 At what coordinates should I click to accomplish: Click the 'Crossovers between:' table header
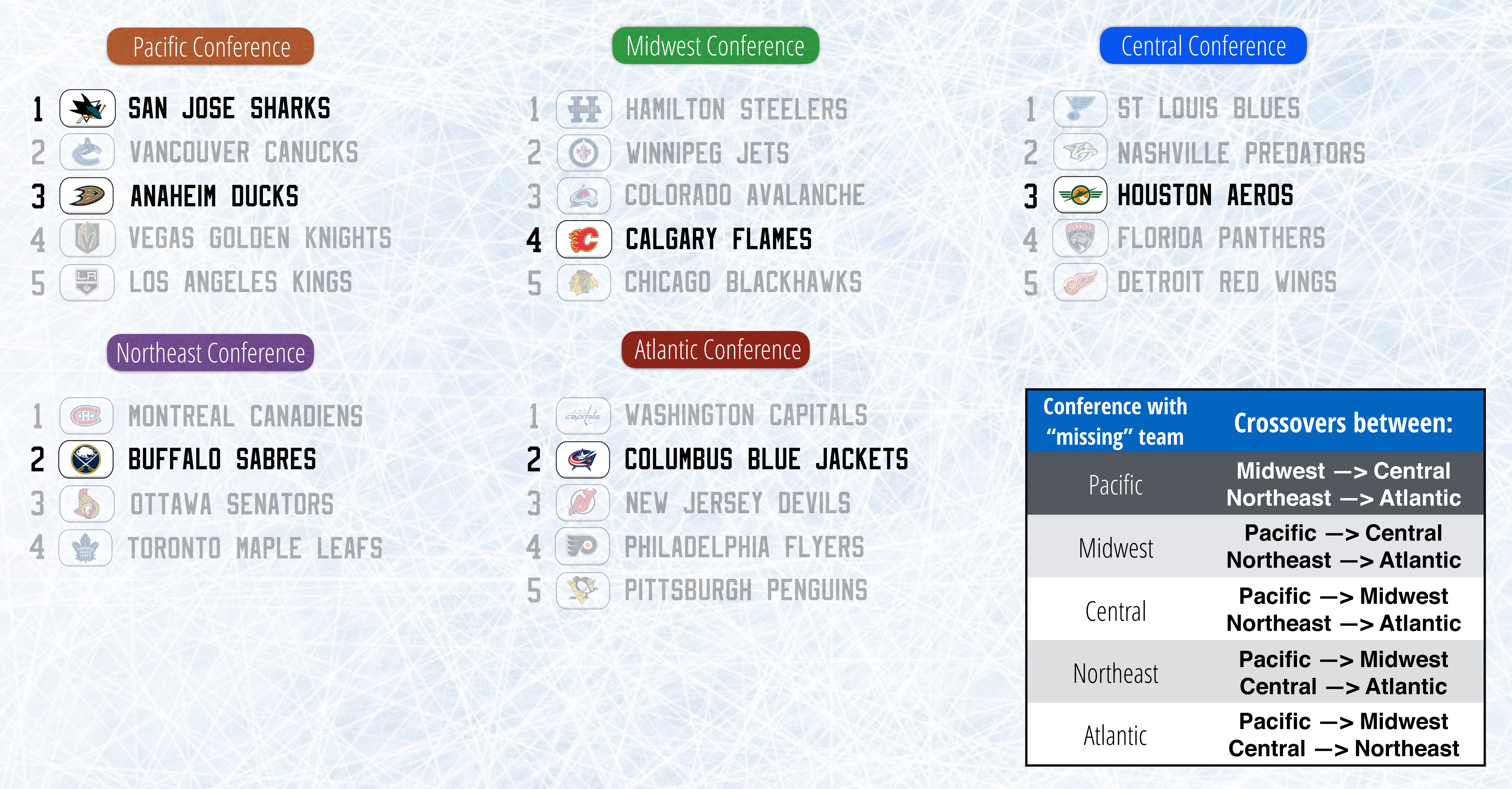click(1343, 423)
